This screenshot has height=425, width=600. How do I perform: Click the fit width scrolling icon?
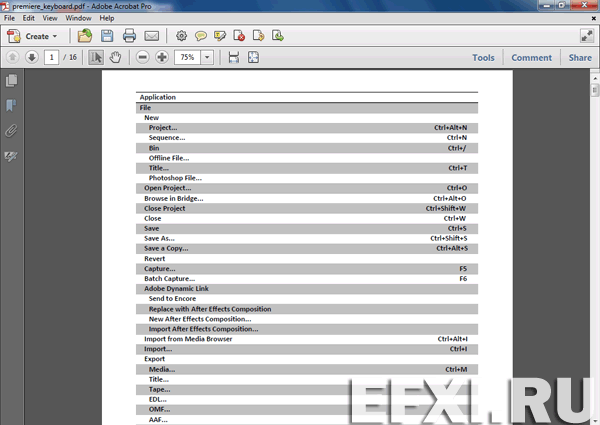234,57
